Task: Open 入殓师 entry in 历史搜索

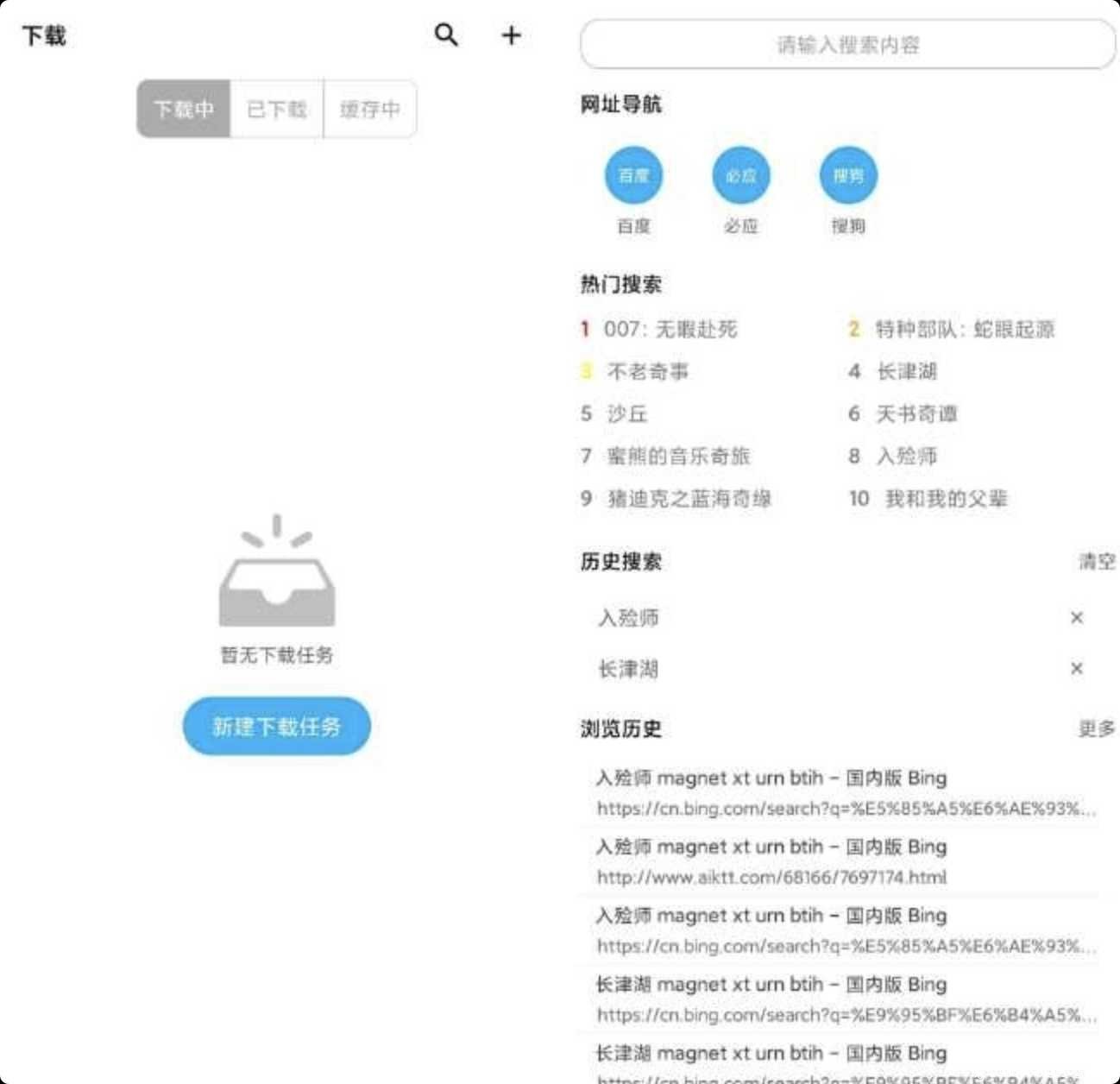Action: pyautogui.click(x=628, y=617)
